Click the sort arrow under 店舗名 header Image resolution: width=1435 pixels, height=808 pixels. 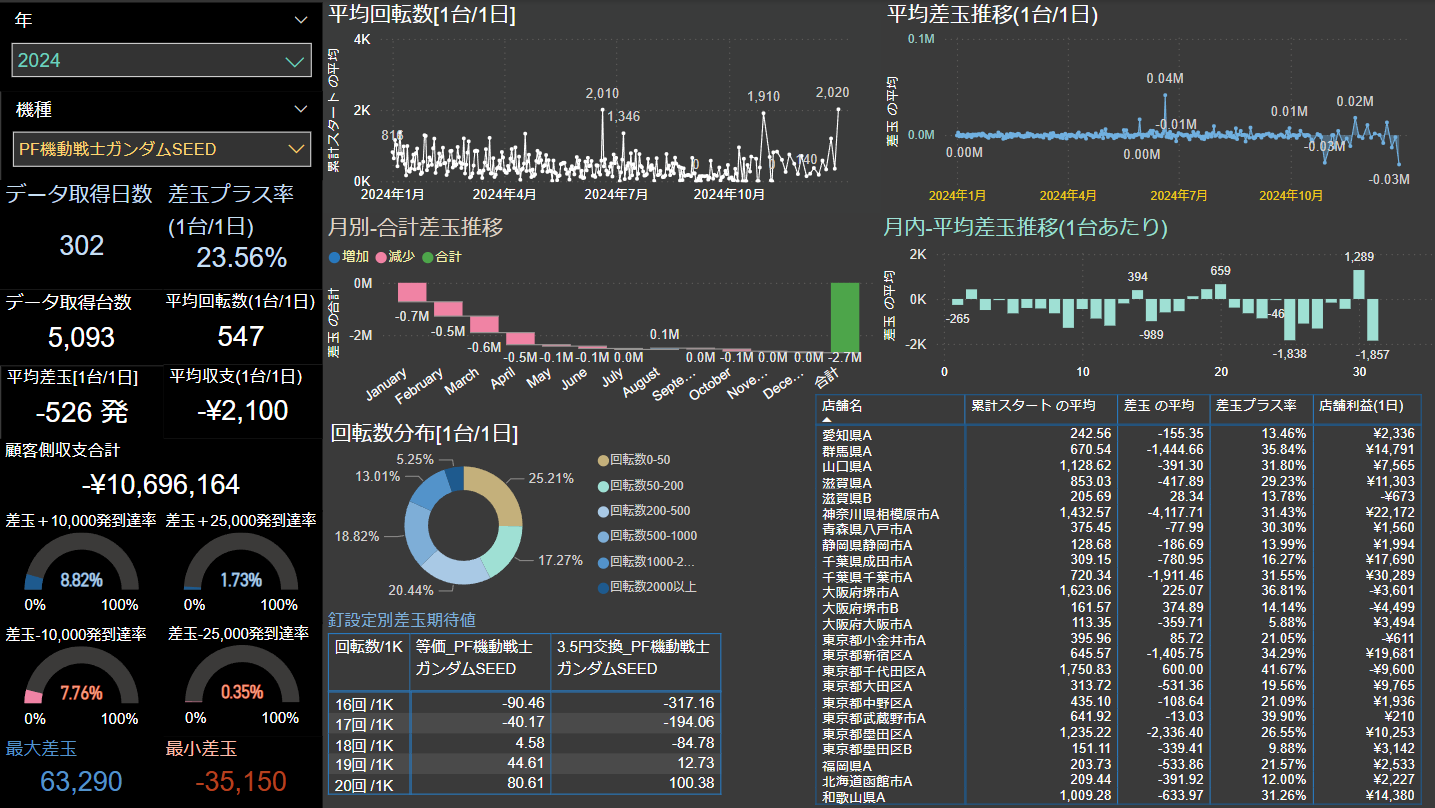[x=828, y=420]
